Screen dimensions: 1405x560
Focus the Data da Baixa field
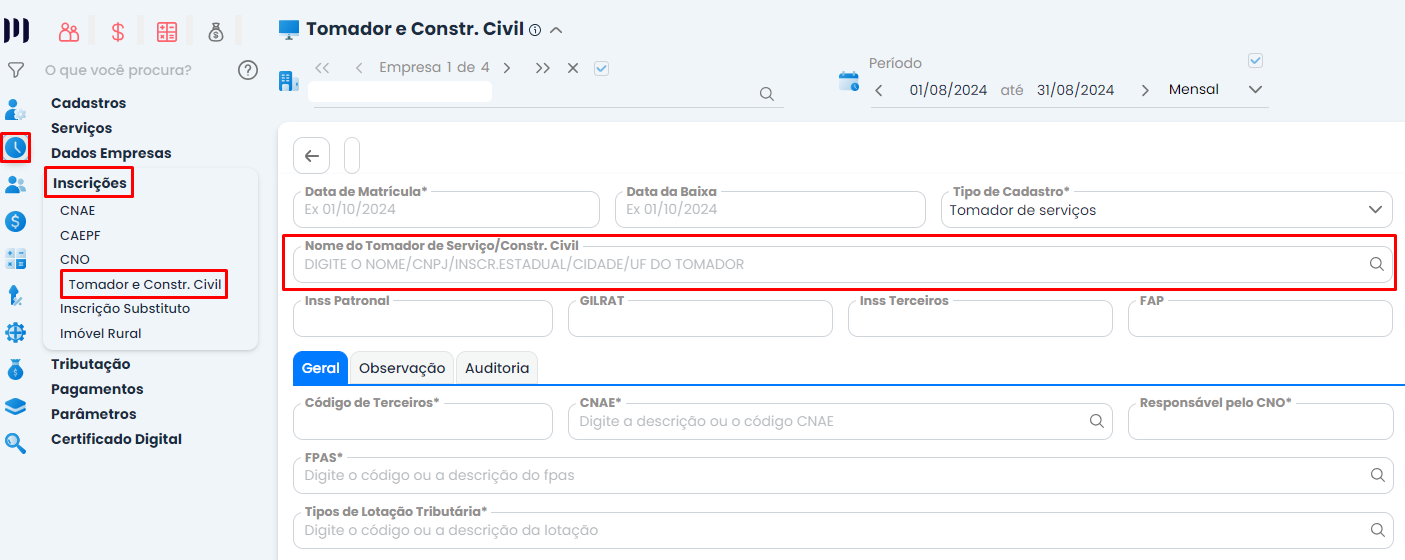770,210
